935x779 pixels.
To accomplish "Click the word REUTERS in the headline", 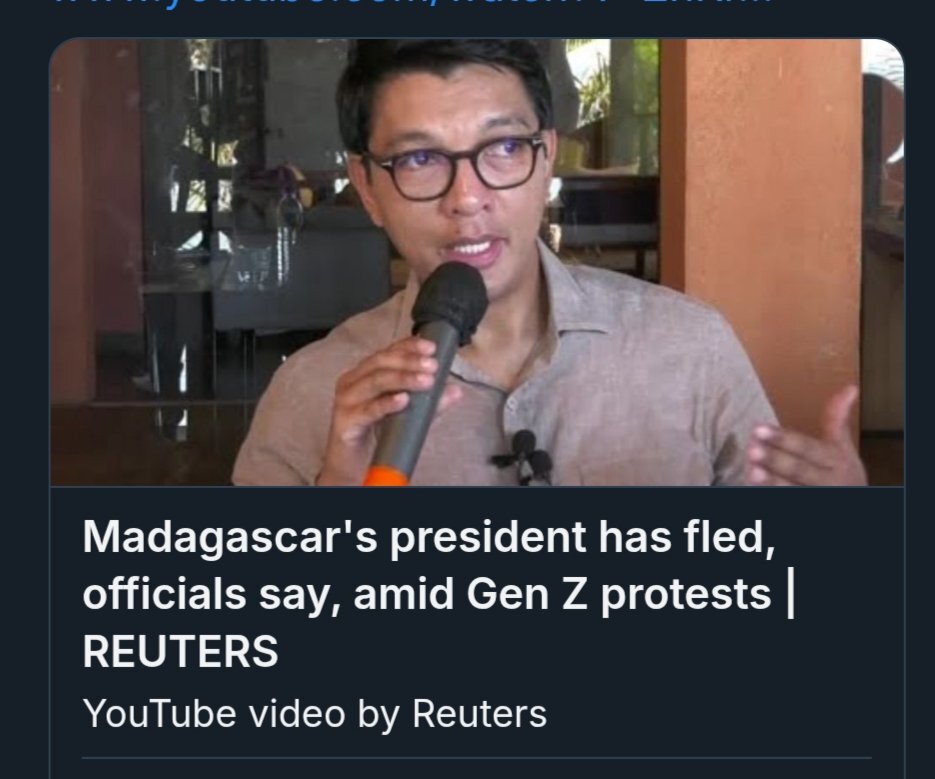I will click(180, 652).
